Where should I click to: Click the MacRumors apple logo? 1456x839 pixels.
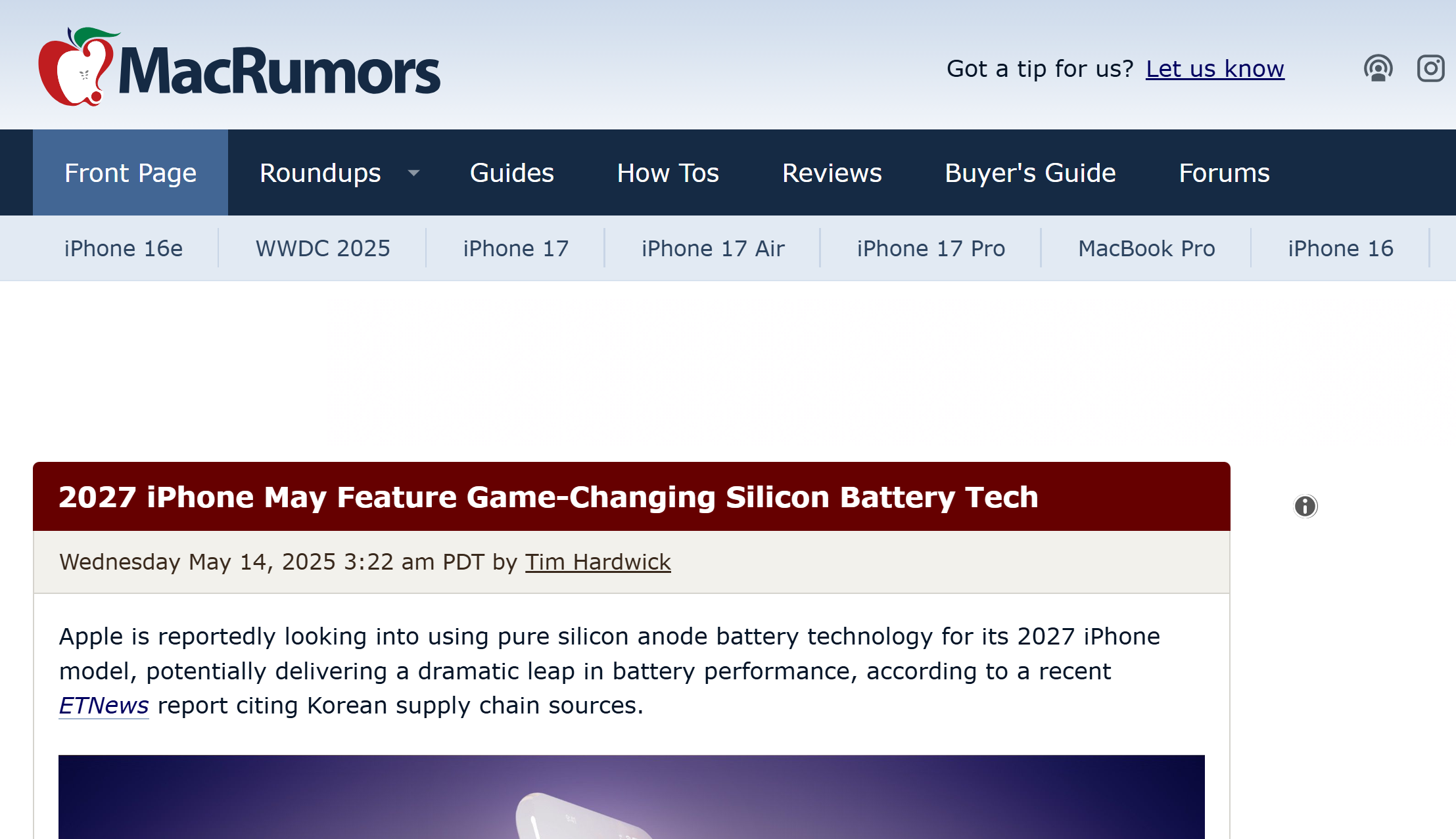(76, 67)
